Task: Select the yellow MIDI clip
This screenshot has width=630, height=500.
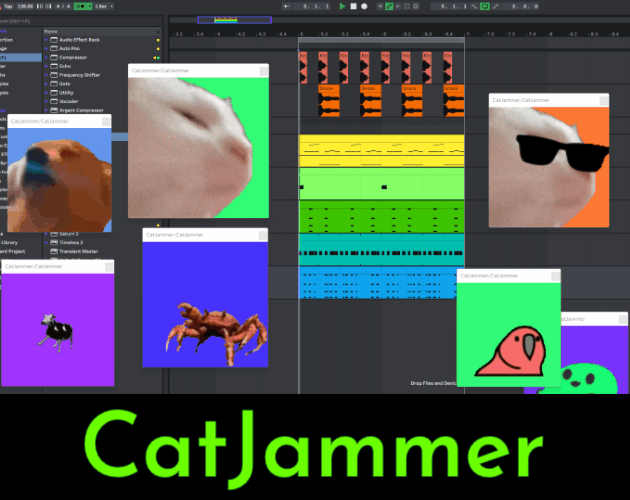Action: (382, 151)
